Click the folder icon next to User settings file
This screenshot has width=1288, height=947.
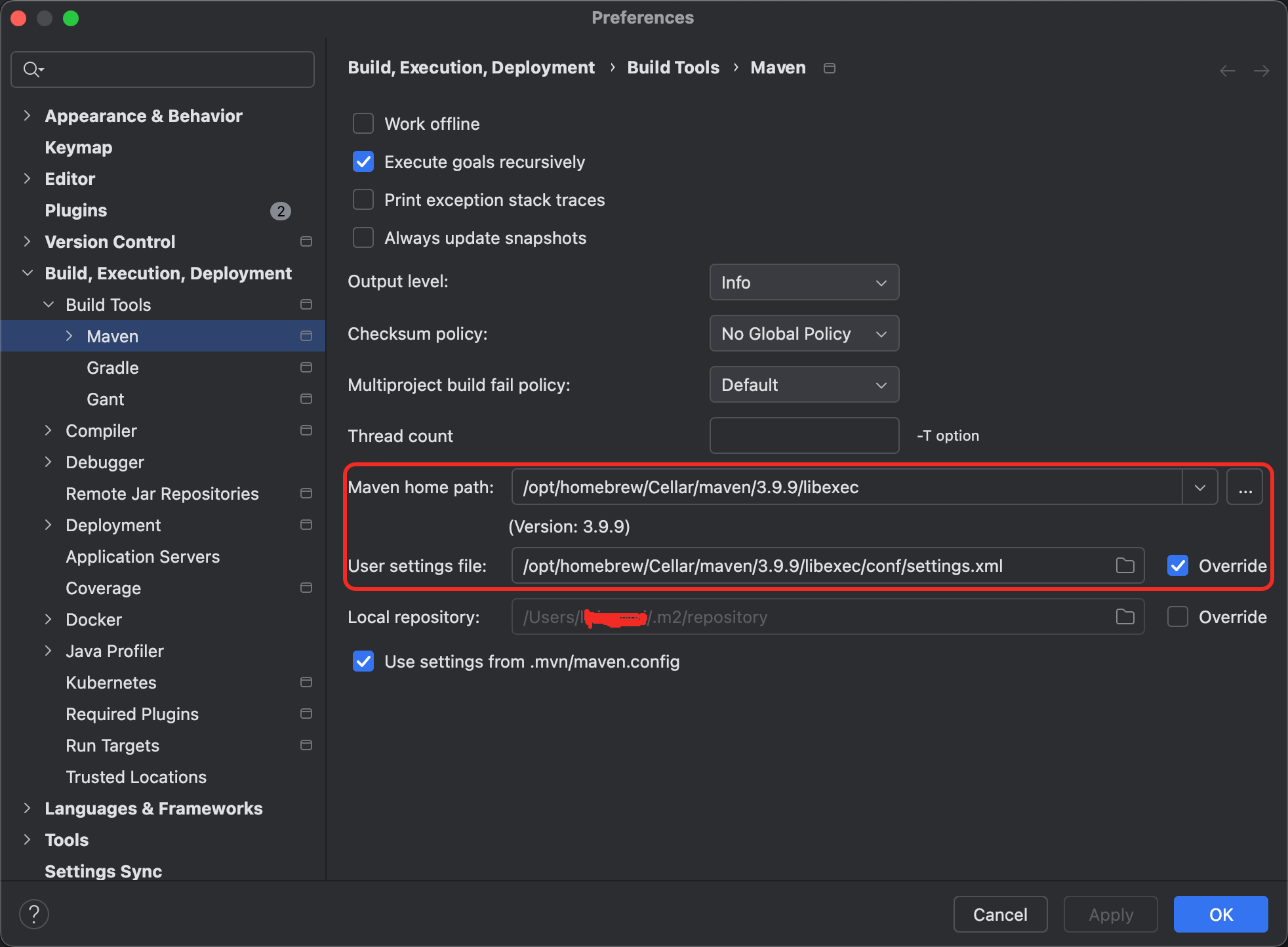[1124, 565]
